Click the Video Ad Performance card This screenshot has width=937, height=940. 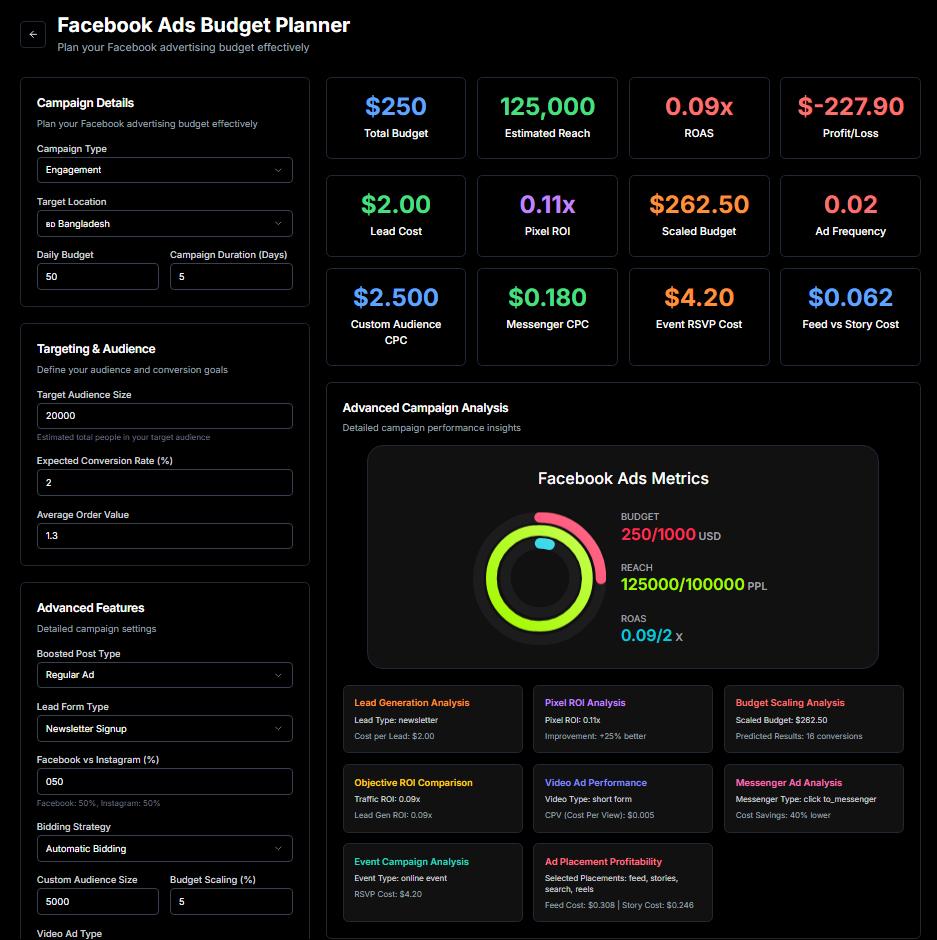[622, 798]
